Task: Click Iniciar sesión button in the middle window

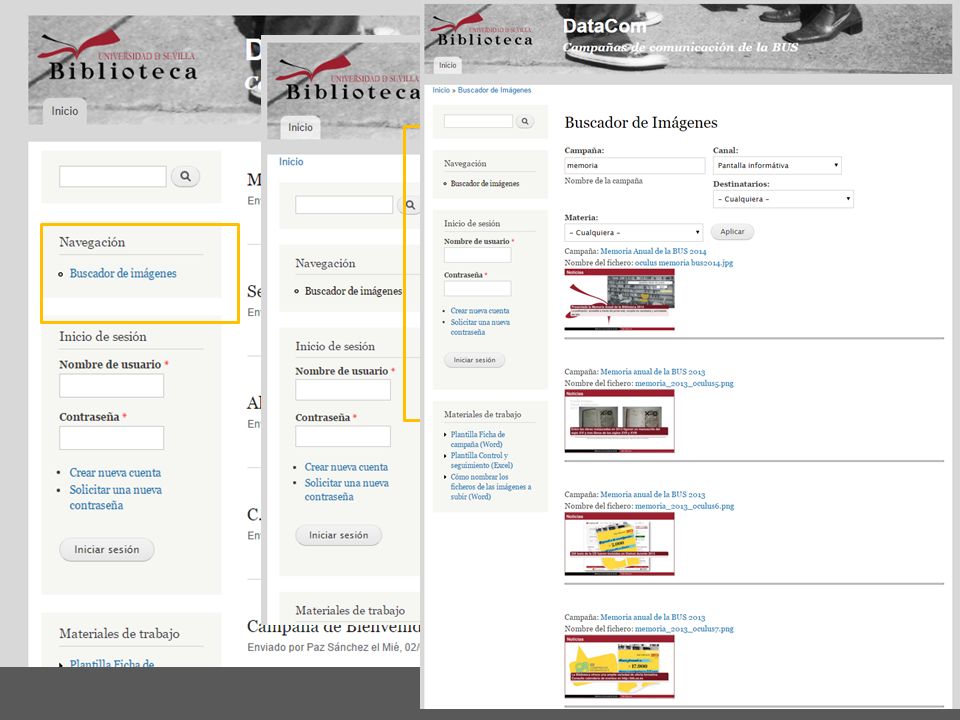Action: pyautogui.click(x=339, y=535)
